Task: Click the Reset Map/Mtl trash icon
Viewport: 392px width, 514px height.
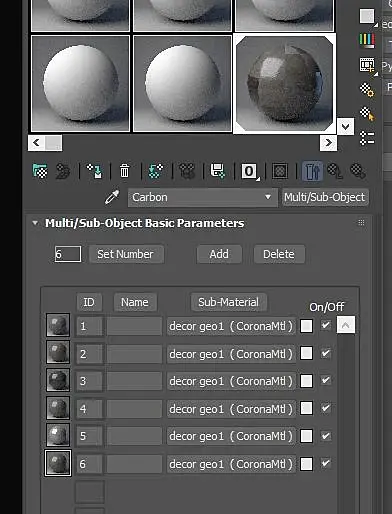Action: (x=125, y=171)
